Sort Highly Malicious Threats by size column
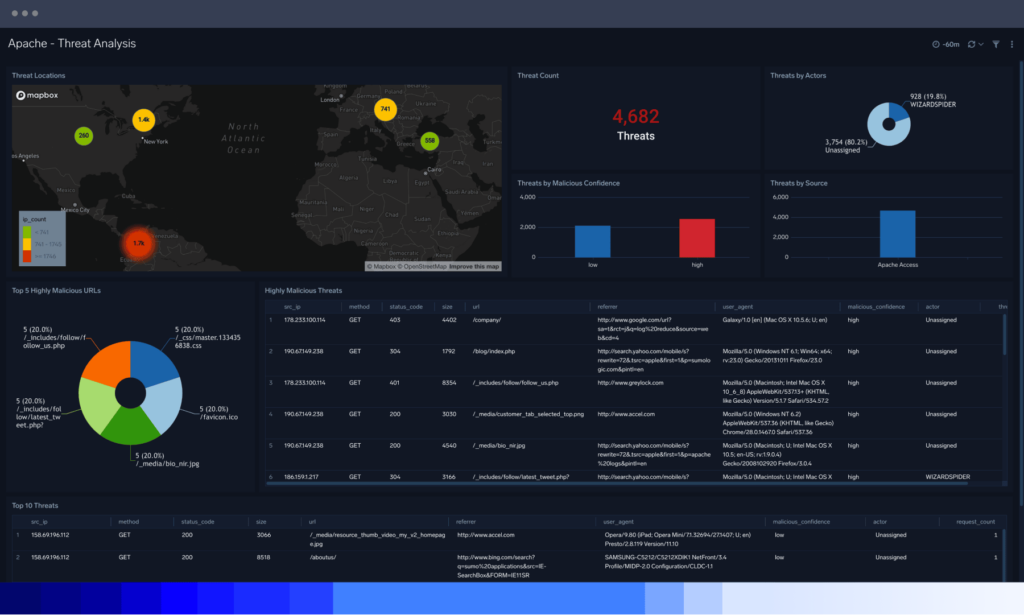 click(447, 307)
